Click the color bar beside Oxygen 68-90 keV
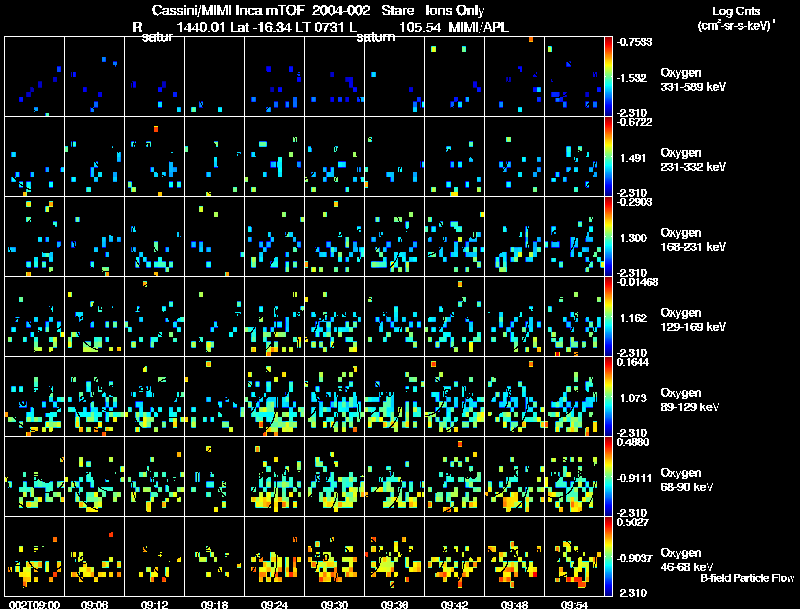This screenshot has height=609, width=800. tap(608, 477)
